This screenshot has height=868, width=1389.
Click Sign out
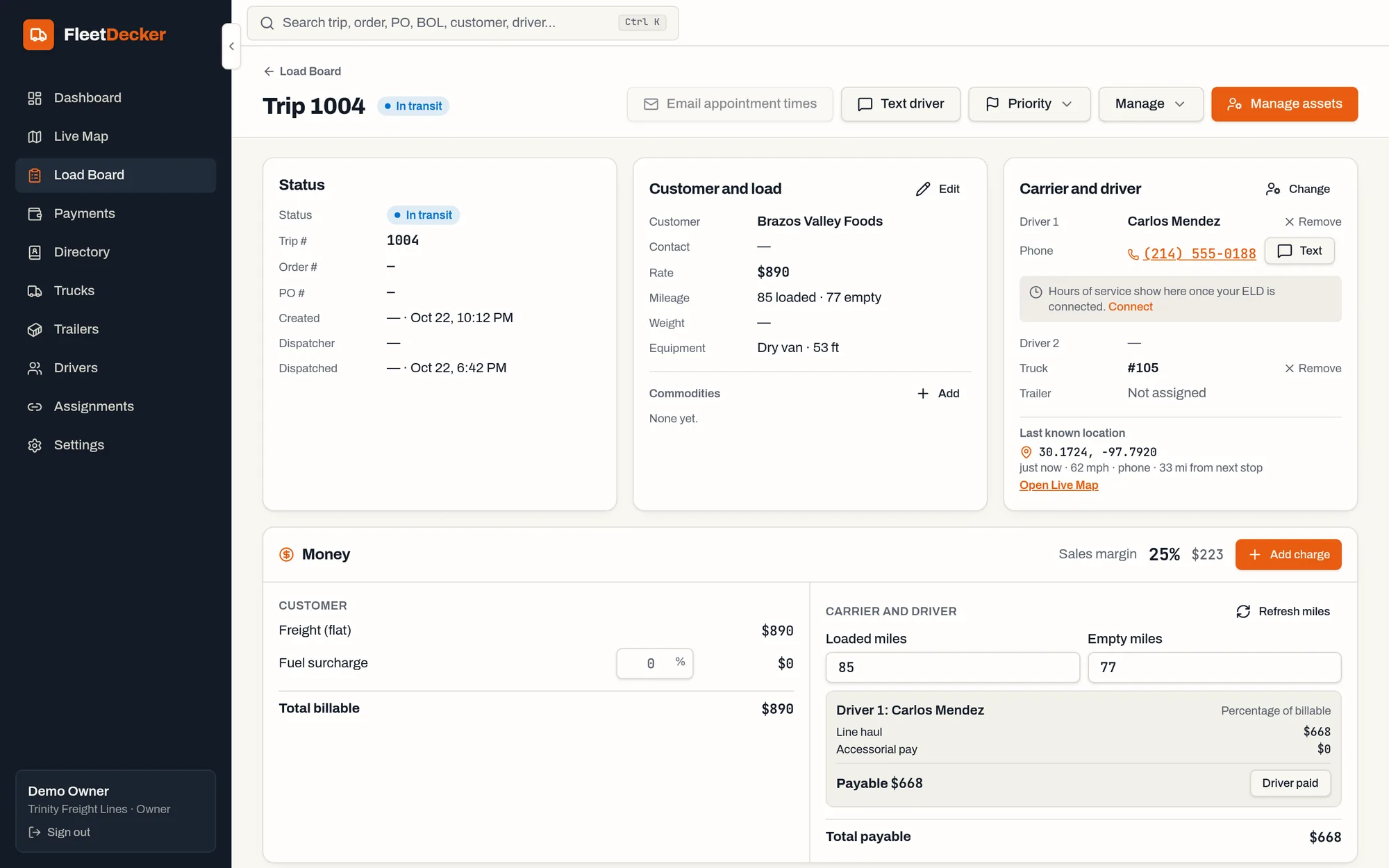[59, 832]
